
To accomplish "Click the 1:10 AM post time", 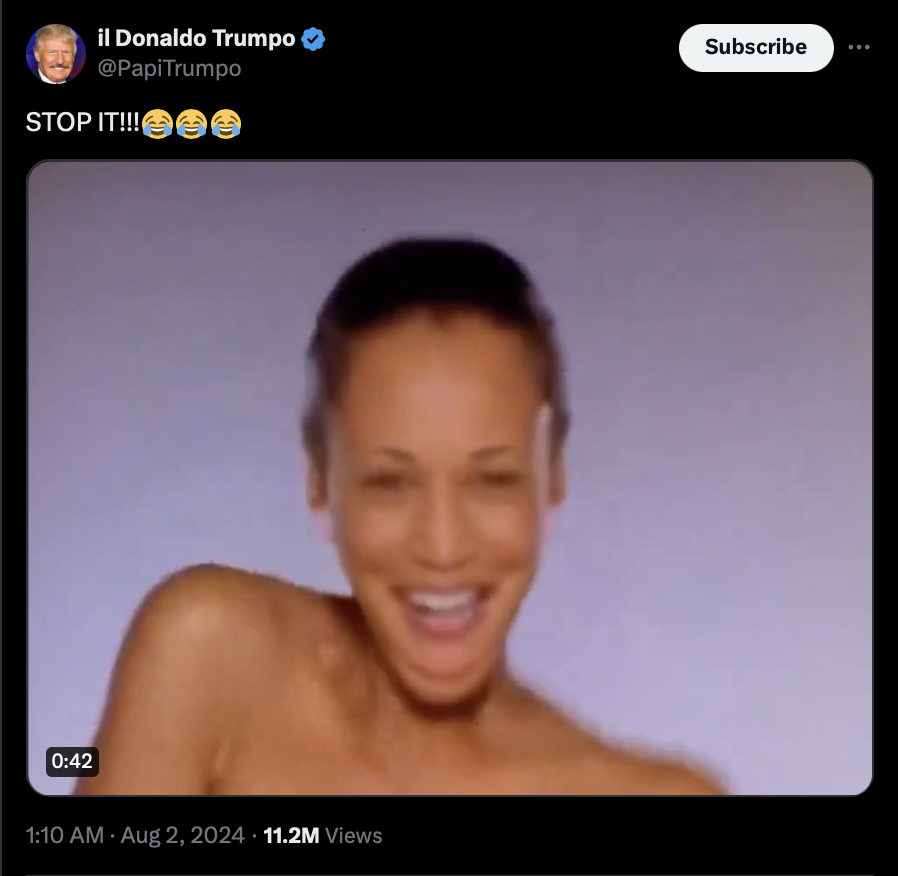I will tap(65, 835).
